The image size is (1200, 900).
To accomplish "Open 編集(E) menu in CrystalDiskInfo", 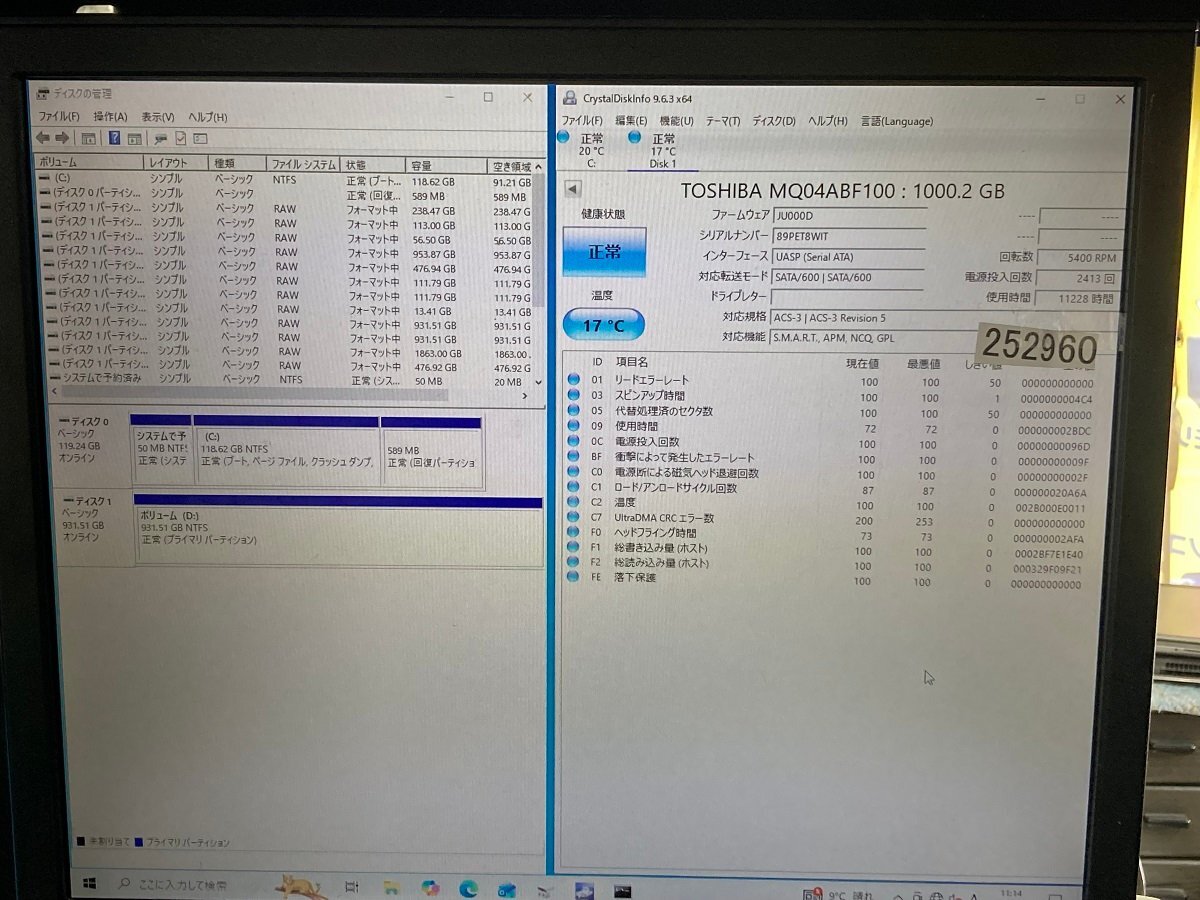I will coord(631,121).
